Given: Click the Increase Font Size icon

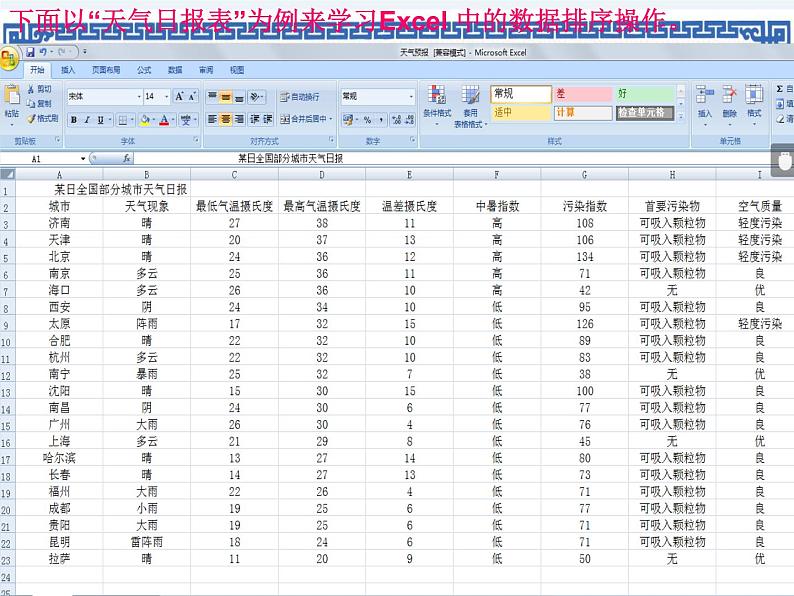Looking at the screenshot, I should point(179,96).
